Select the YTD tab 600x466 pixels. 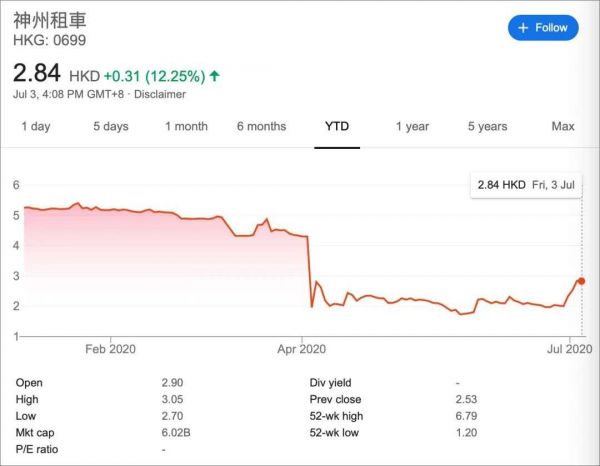(337, 126)
